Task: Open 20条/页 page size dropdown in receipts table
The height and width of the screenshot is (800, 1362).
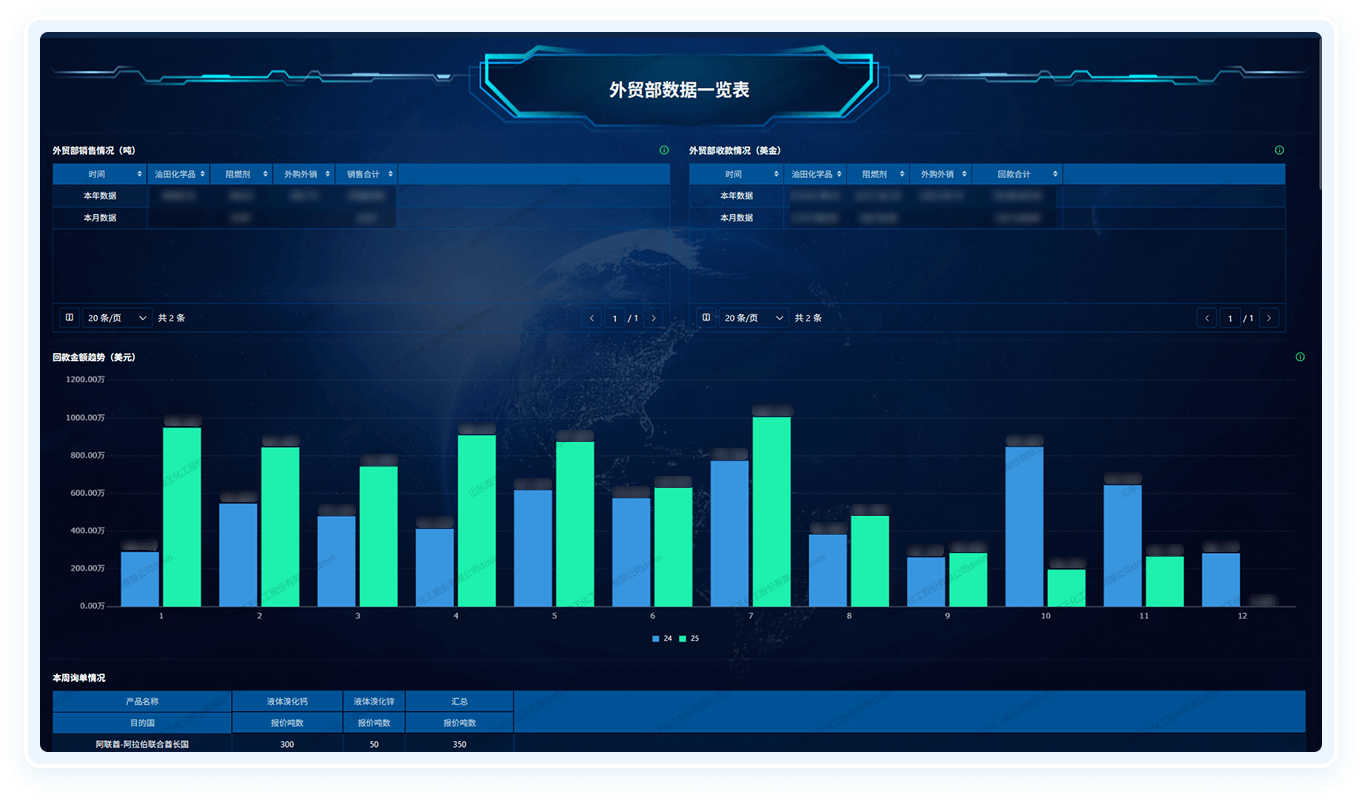Action: click(753, 318)
